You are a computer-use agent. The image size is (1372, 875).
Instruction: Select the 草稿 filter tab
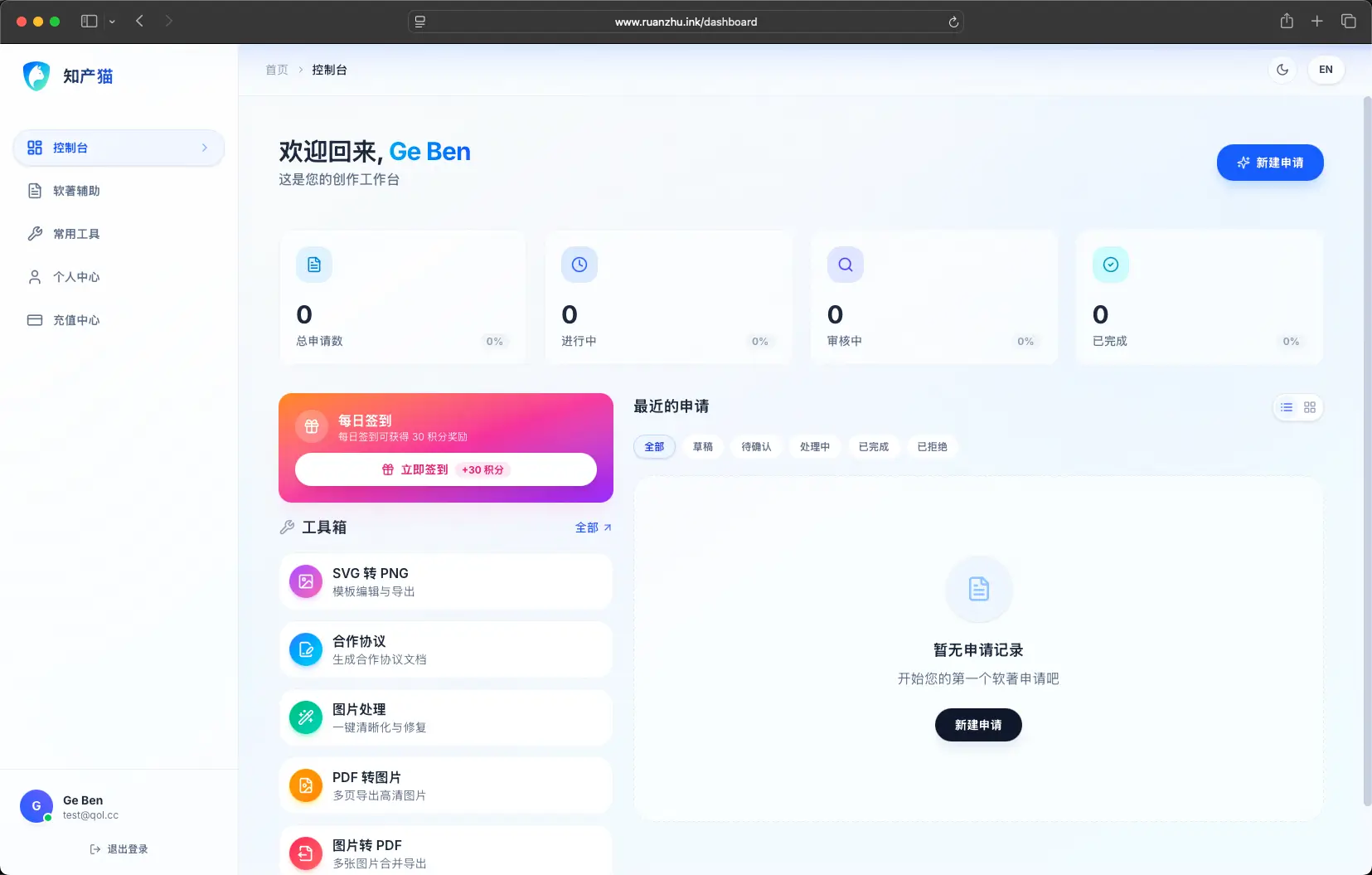point(703,447)
